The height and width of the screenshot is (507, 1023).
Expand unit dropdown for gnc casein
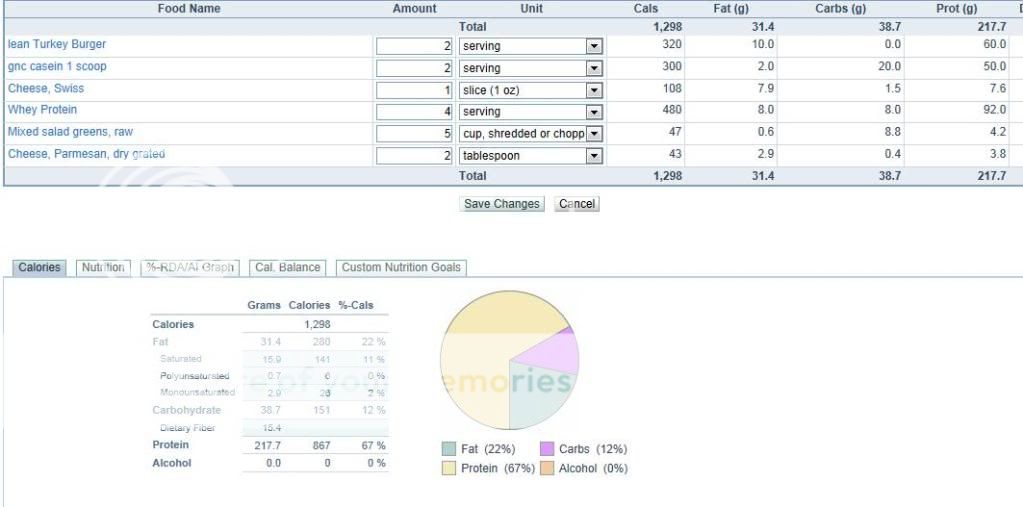pos(594,68)
